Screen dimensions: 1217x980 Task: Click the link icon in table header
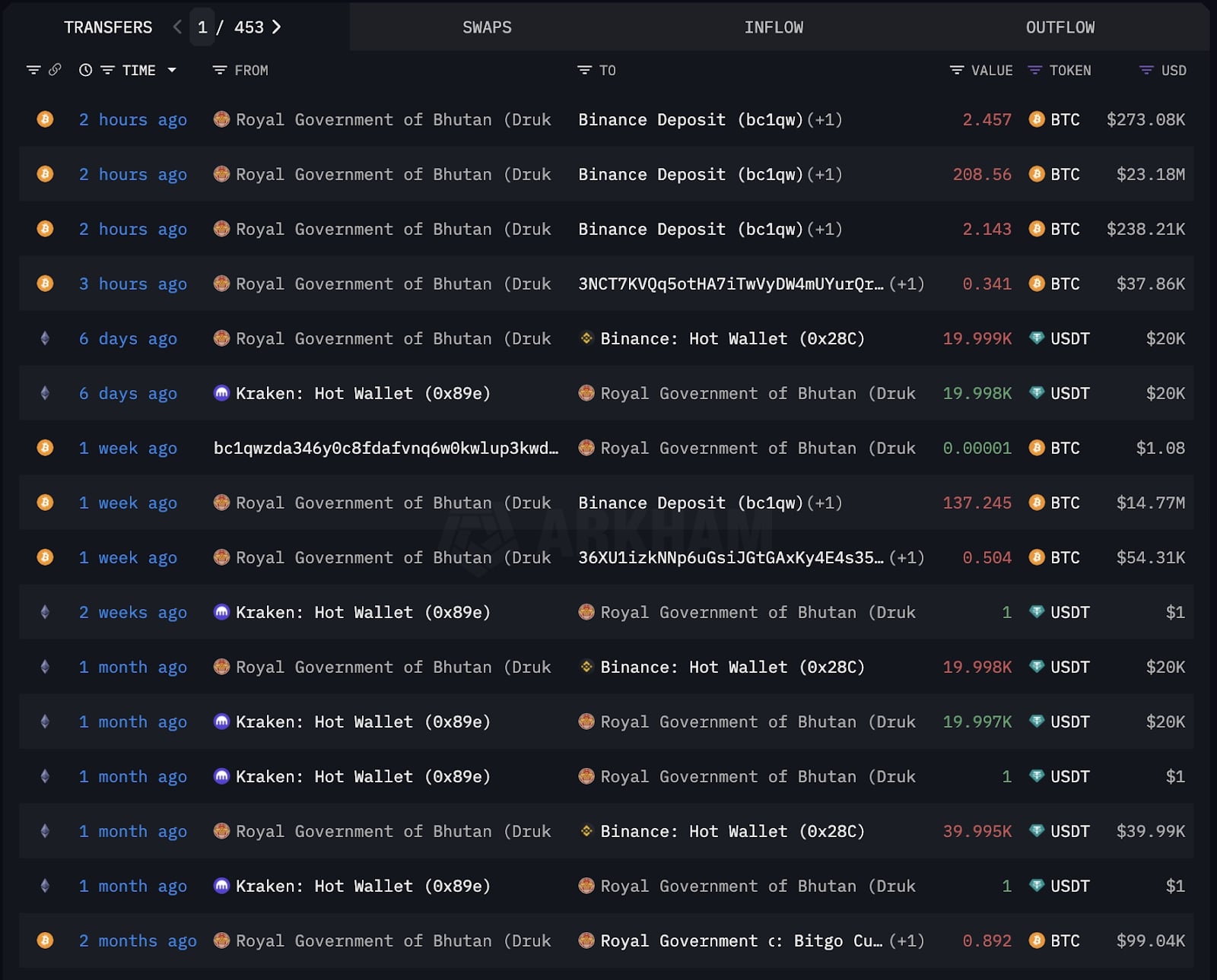pyautogui.click(x=55, y=70)
